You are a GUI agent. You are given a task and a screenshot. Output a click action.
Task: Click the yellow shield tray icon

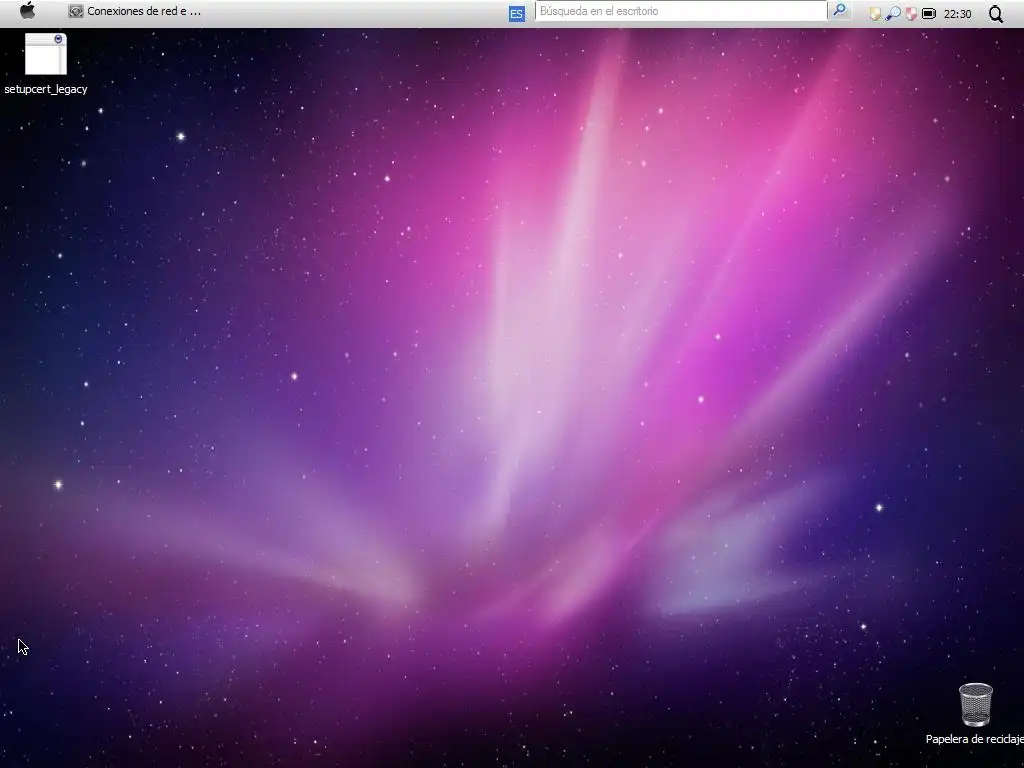click(x=875, y=14)
